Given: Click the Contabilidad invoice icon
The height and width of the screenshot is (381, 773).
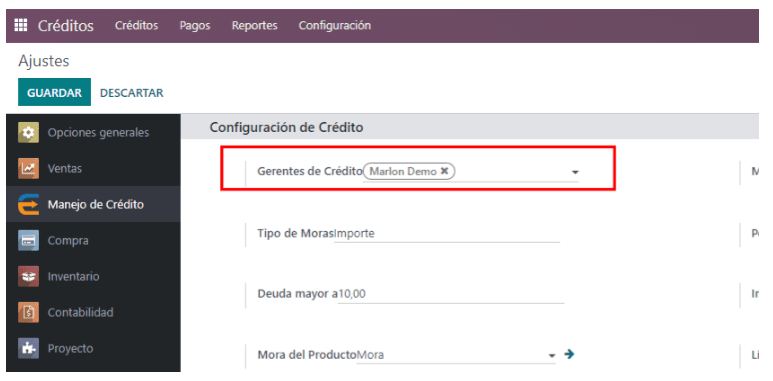Looking at the screenshot, I should [x=28, y=312].
